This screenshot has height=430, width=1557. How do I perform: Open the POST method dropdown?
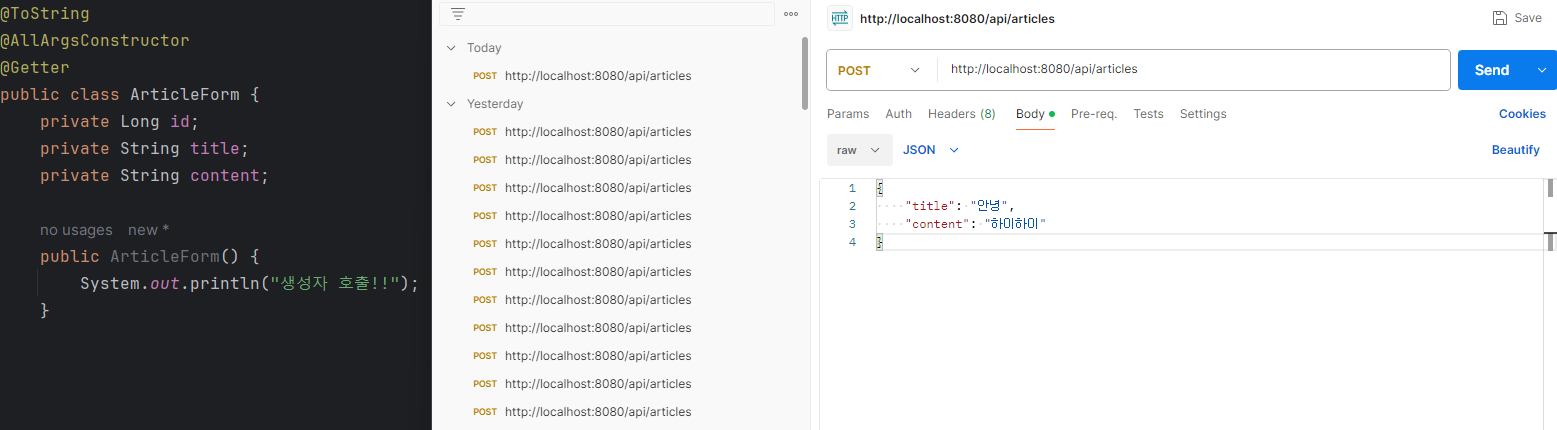[881, 70]
